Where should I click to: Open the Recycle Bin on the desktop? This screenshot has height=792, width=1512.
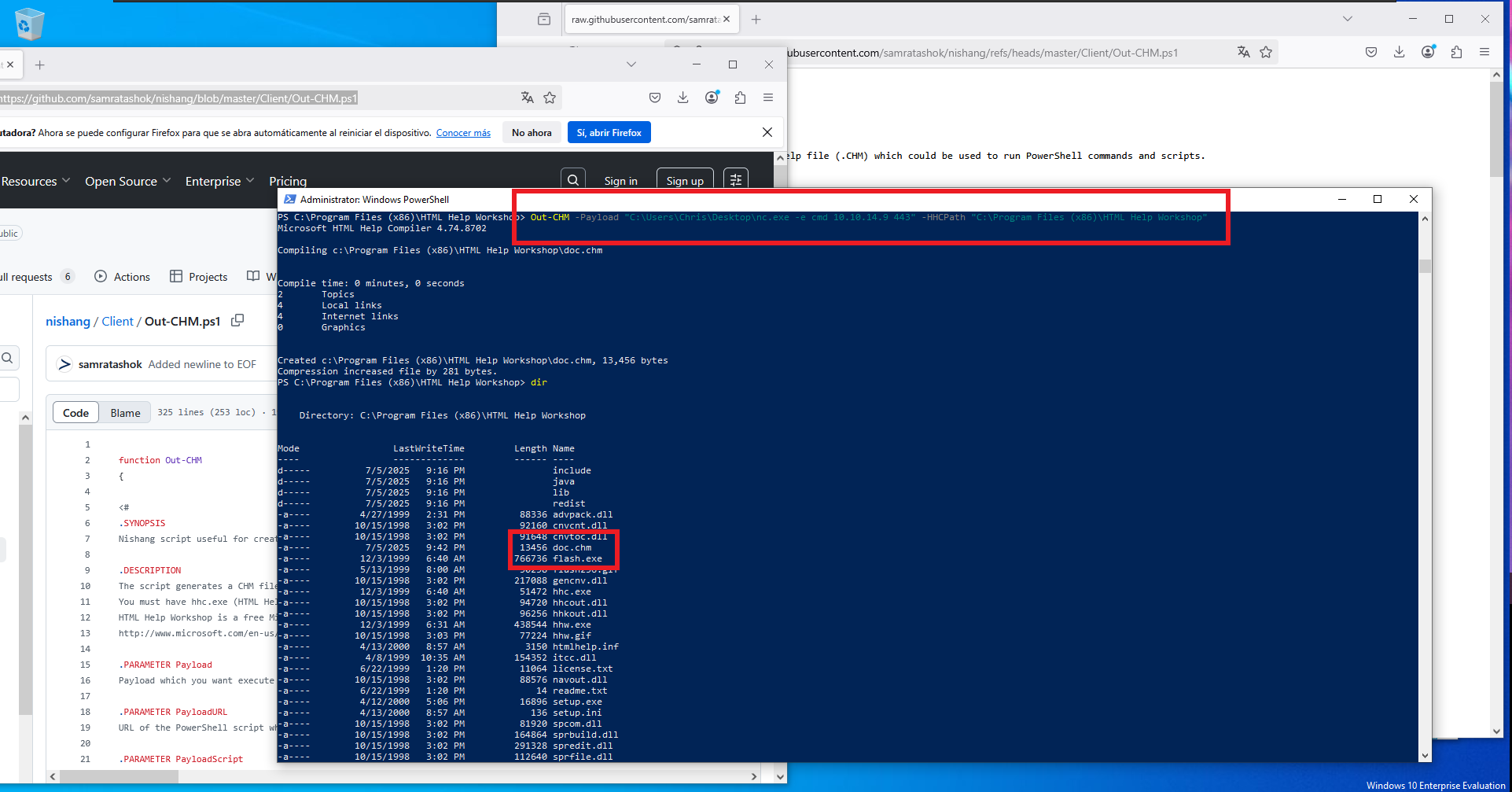click(x=28, y=24)
